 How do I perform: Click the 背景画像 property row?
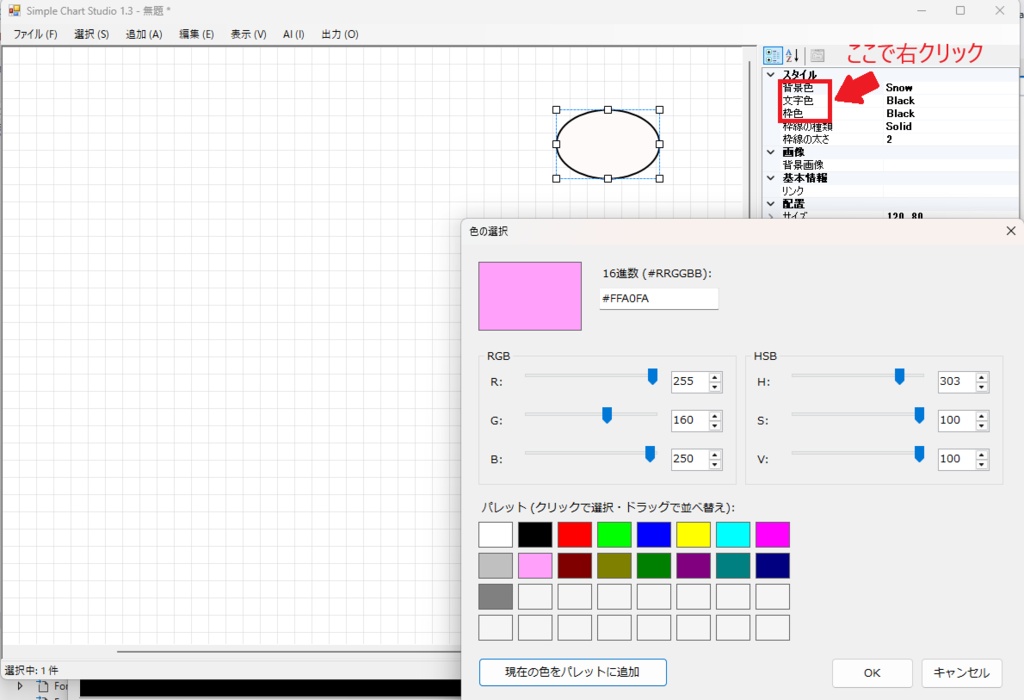pos(891,165)
